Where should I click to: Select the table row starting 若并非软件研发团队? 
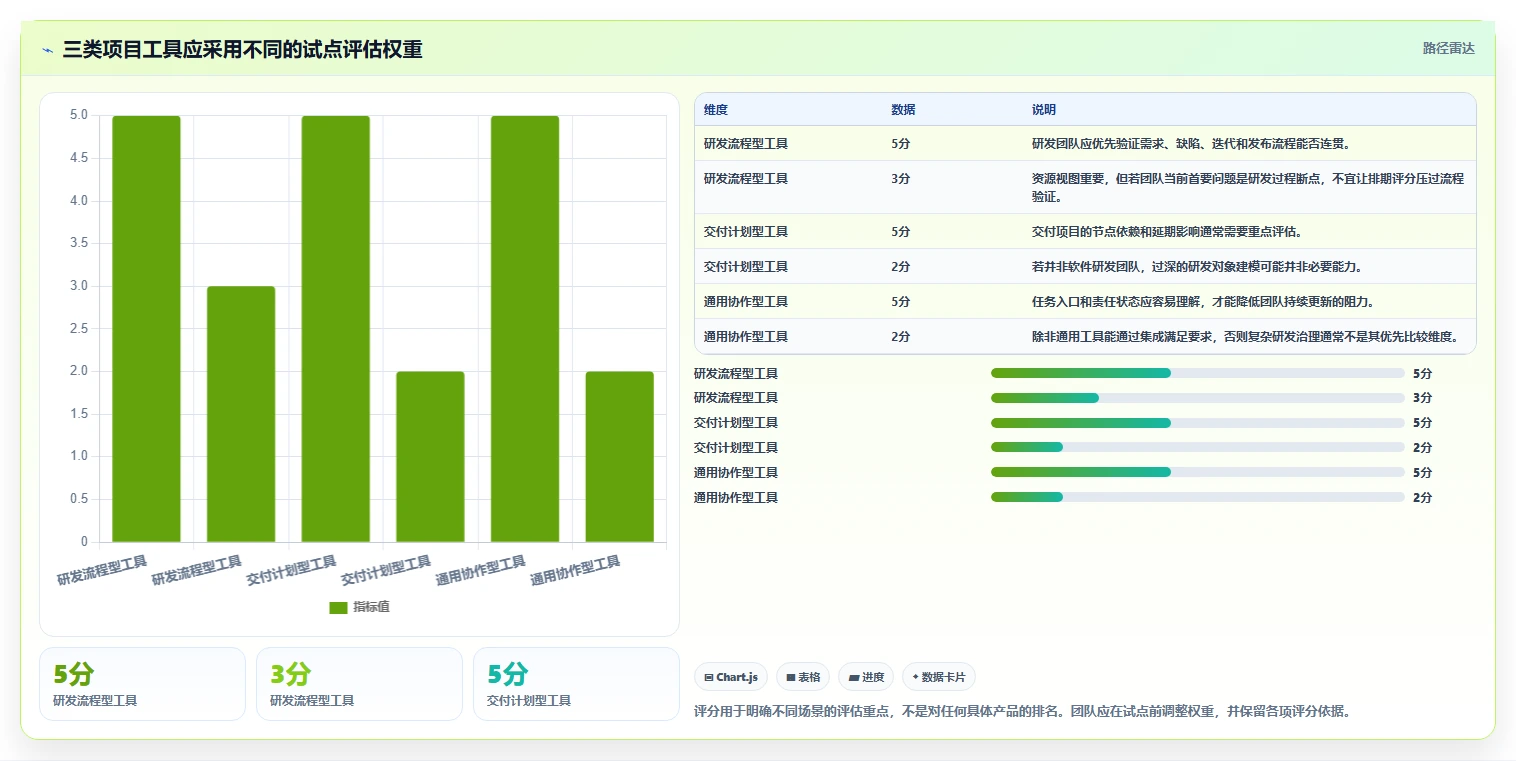pos(1085,266)
